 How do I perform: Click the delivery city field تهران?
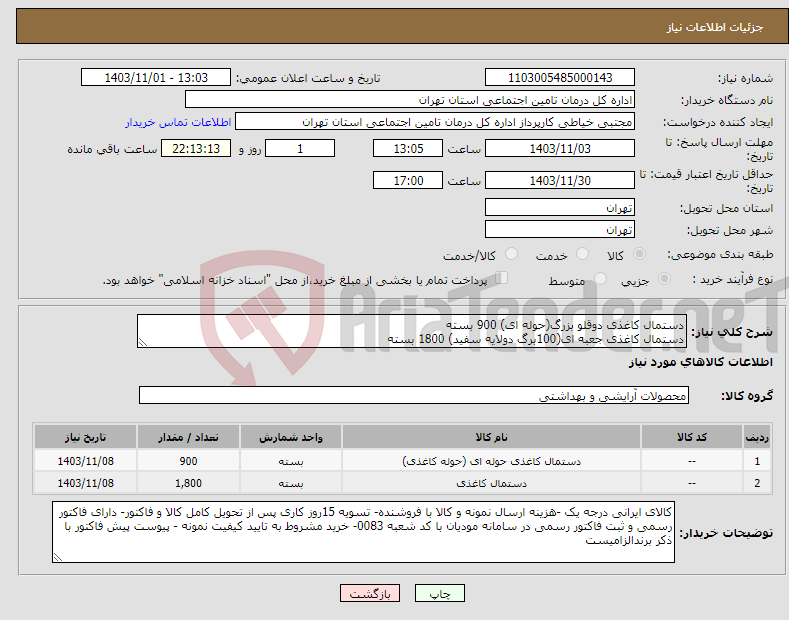click(560, 229)
